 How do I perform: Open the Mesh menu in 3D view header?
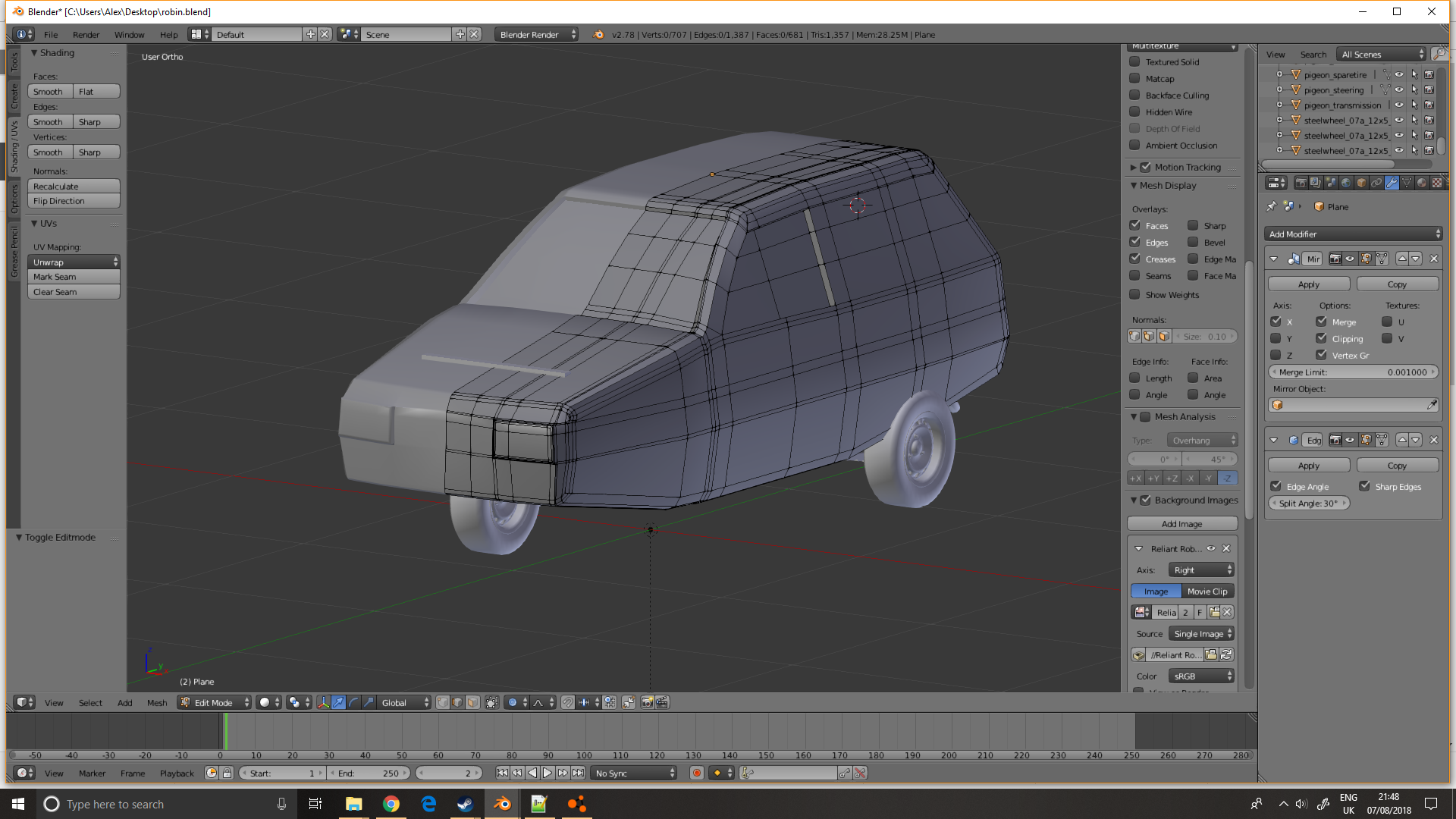pos(157,702)
